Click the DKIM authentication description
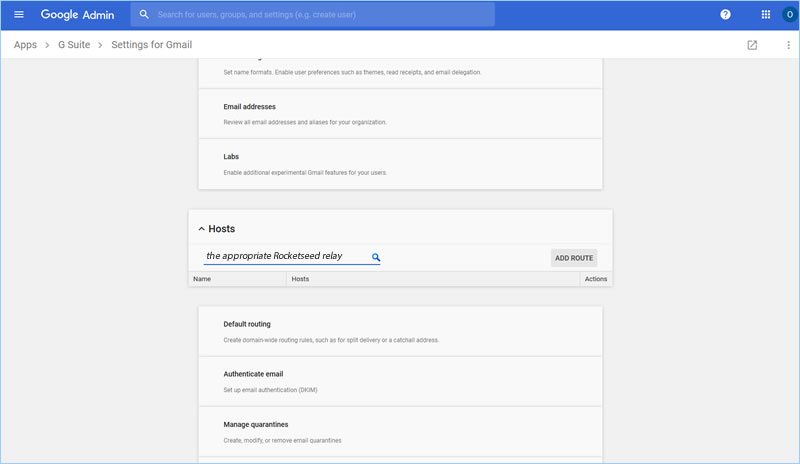Image resolution: width=800 pixels, height=464 pixels. click(x=270, y=390)
